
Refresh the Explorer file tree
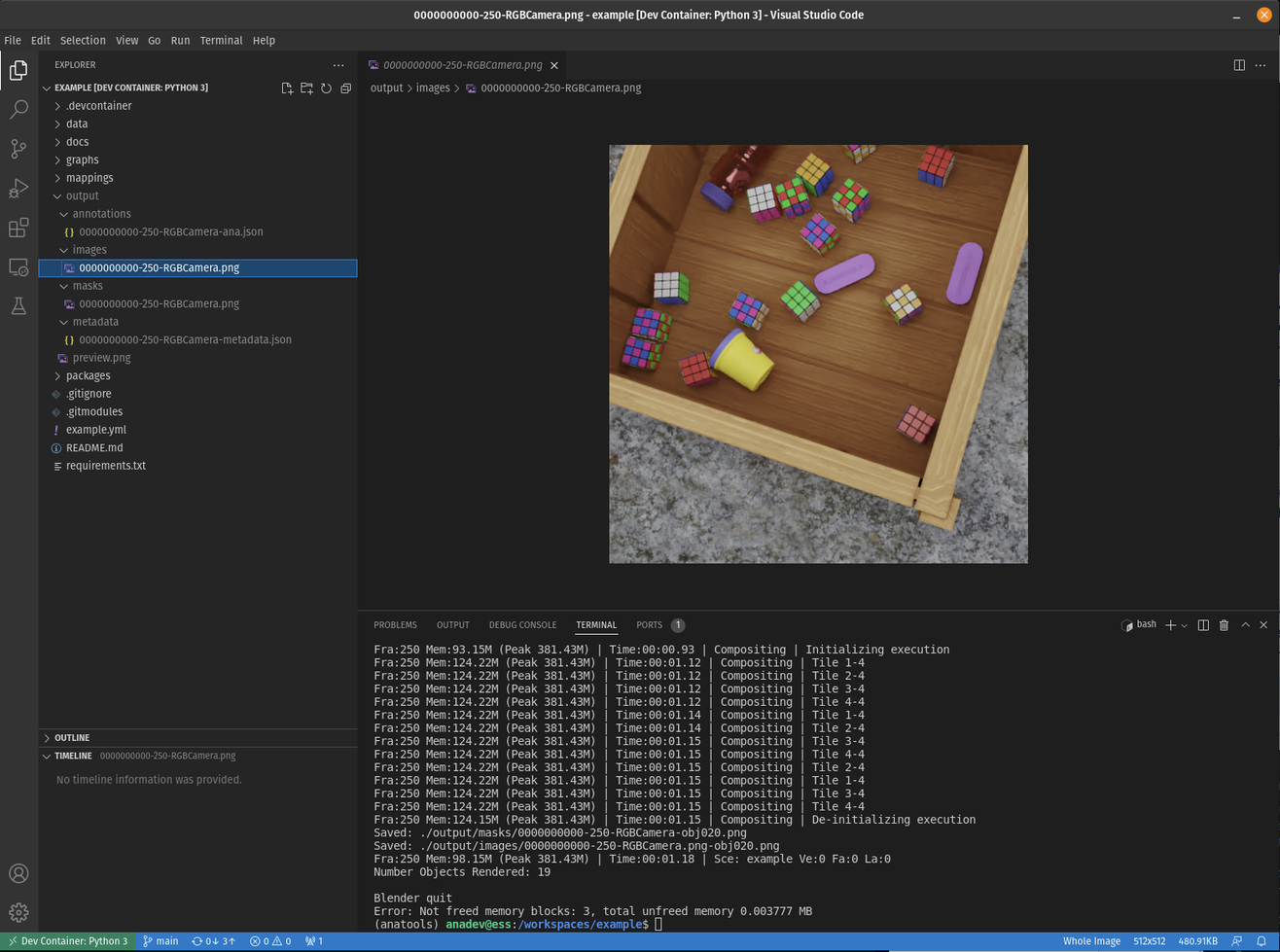(326, 88)
